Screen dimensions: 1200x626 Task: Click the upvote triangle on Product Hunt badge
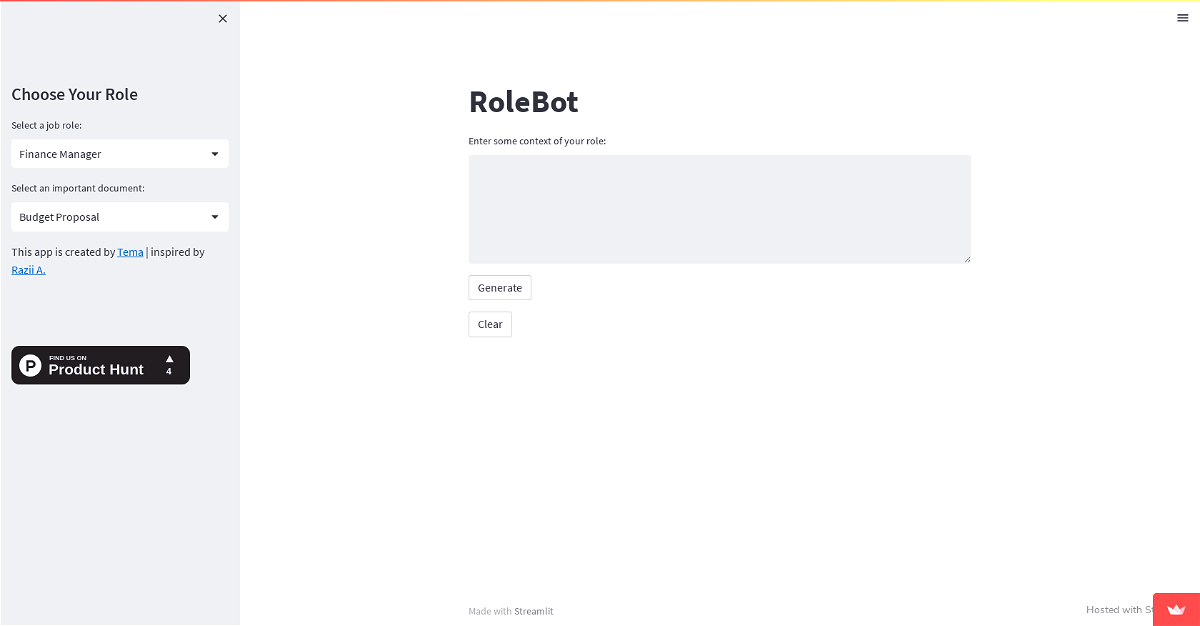click(169, 358)
